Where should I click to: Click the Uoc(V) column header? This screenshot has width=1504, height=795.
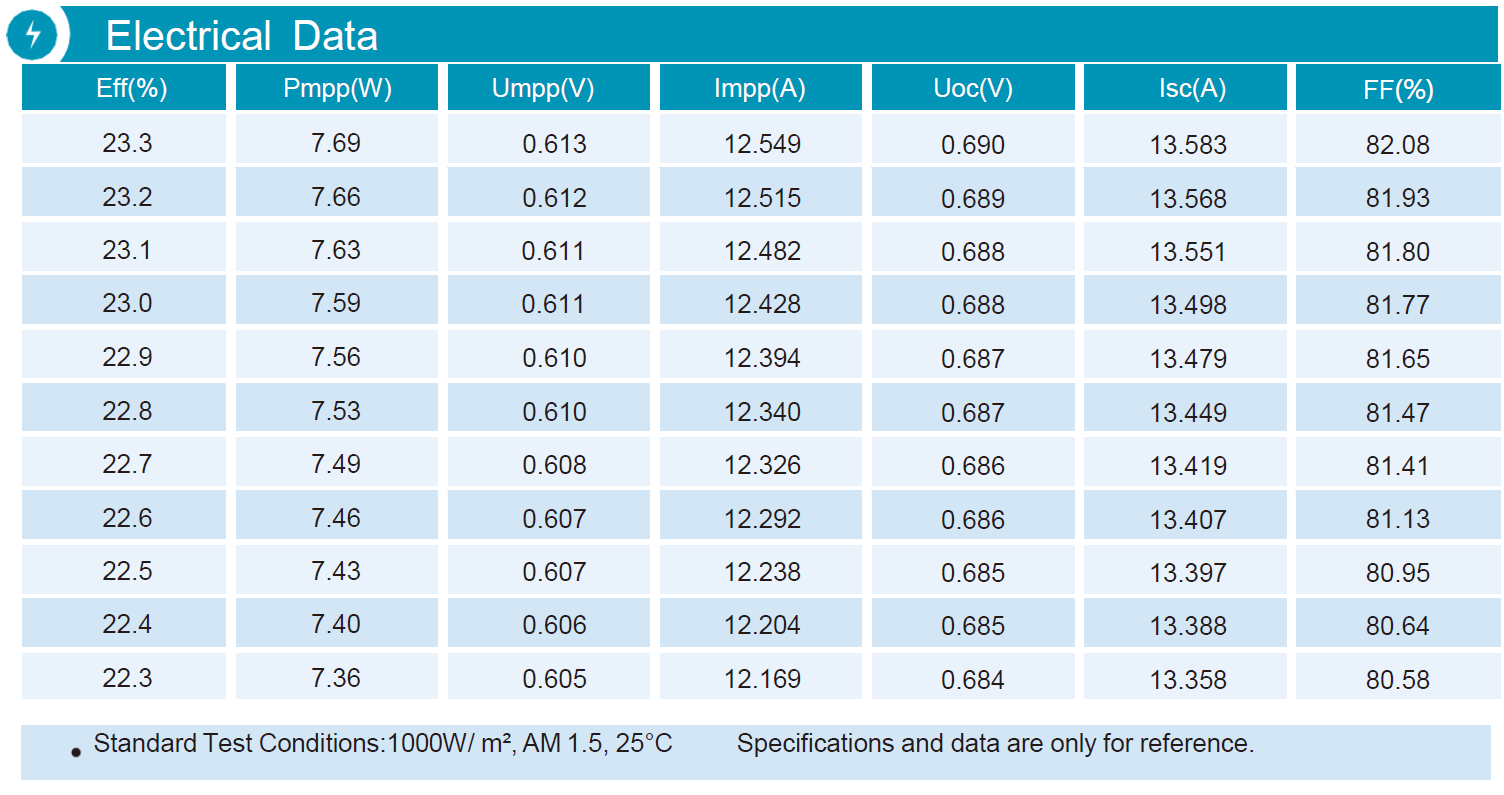(x=973, y=88)
